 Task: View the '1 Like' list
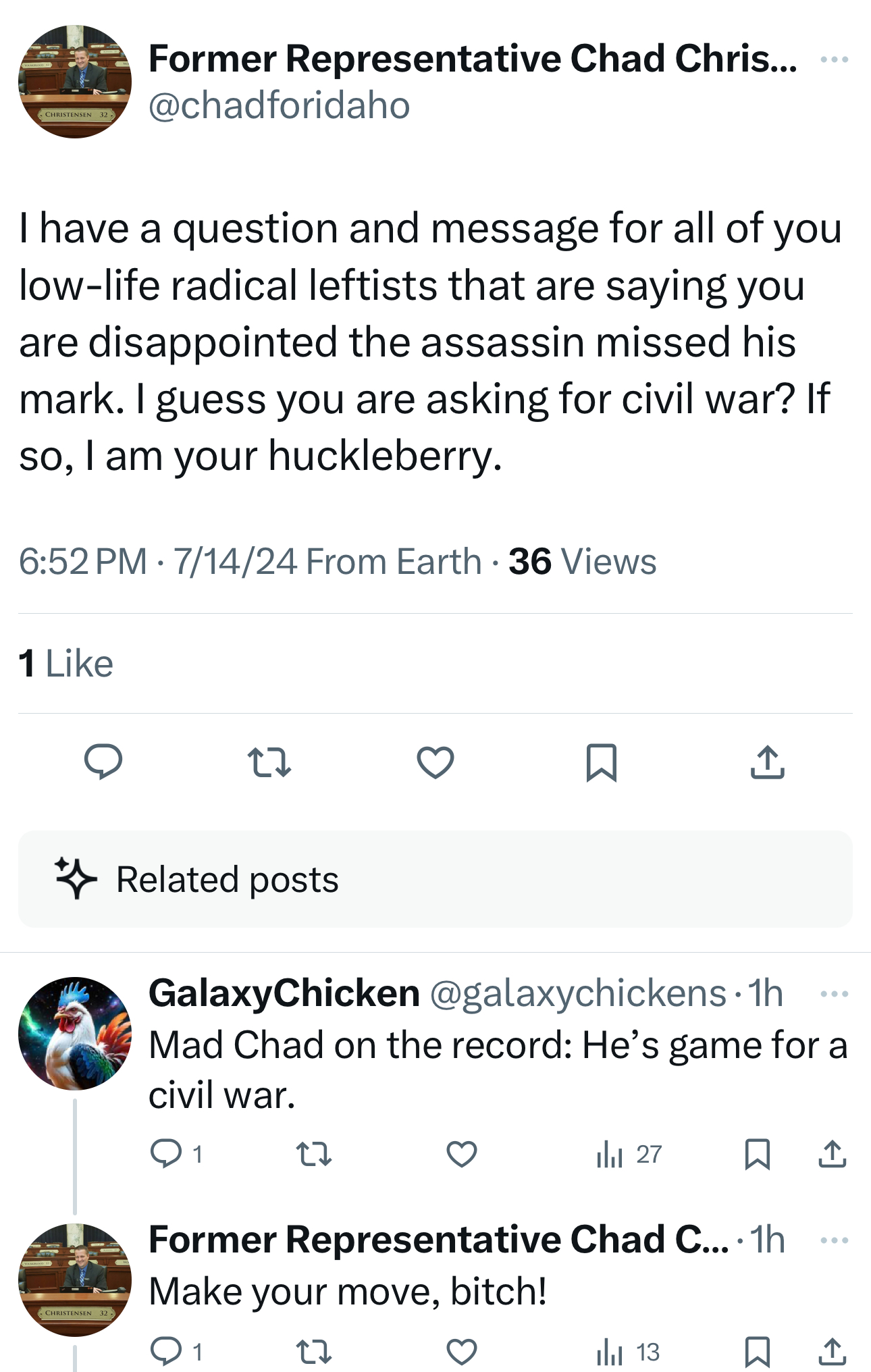click(x=65, y=662)
